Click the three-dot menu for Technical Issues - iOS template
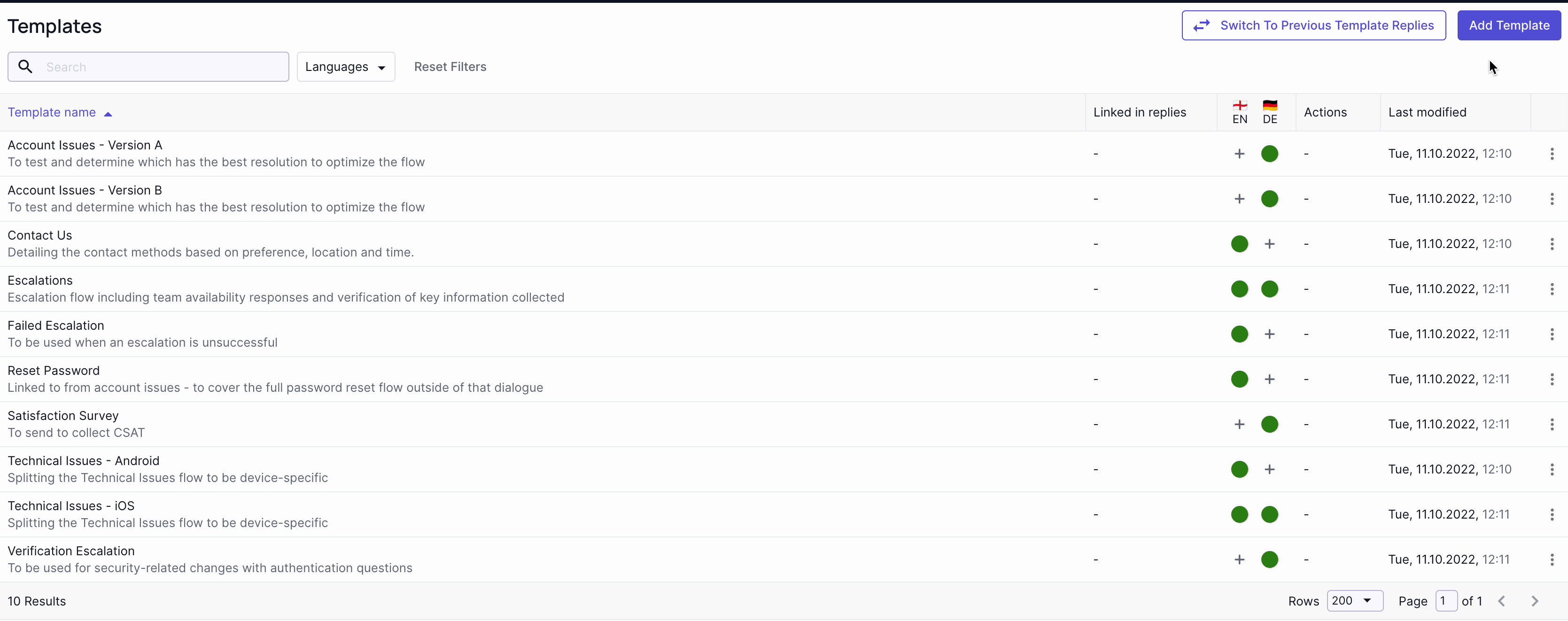The height and width of the screenshot is (621, 1568). click(1551, 514)
